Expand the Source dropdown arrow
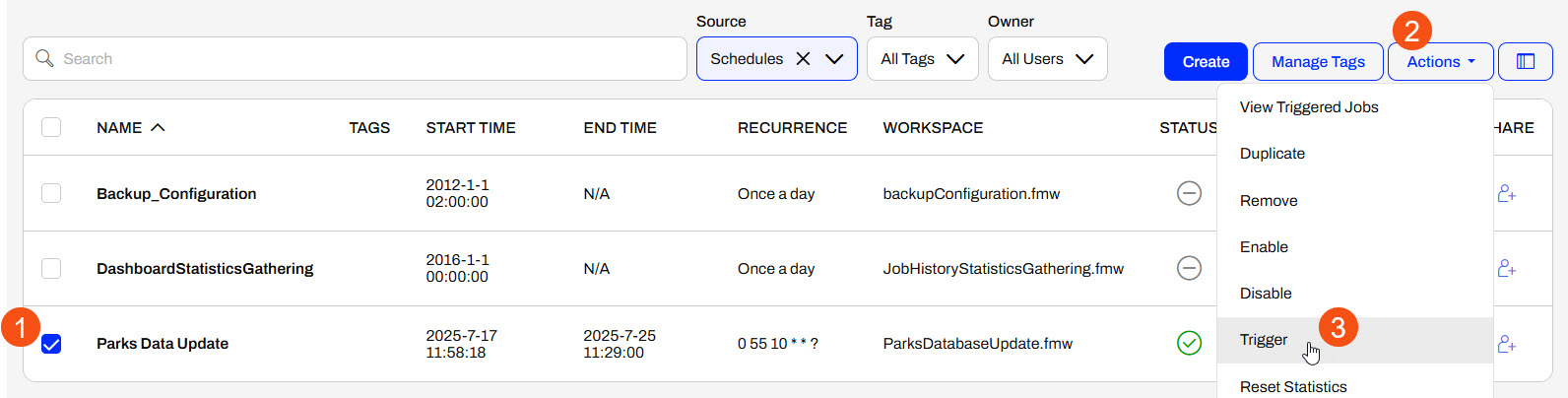The image size is (1568, 398). pyautogui.click(x=834, y=59)
